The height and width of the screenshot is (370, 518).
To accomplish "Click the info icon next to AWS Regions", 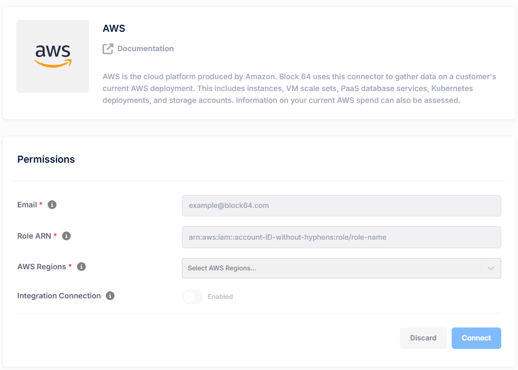I will pos(81,267).
